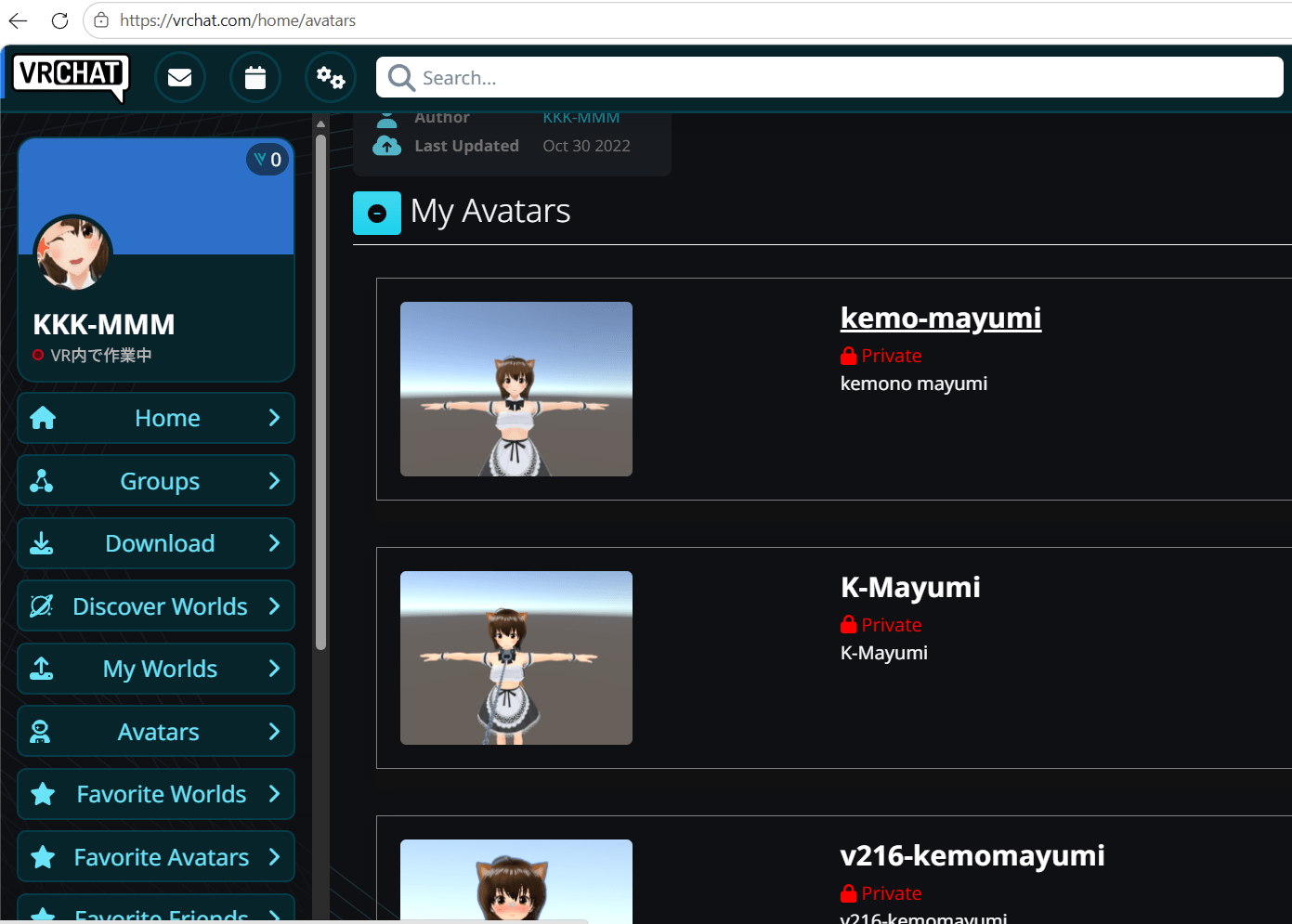Click the Download arrow icon
The width and height of the screenshot is (1292, 924).
[x=42, y=543]
